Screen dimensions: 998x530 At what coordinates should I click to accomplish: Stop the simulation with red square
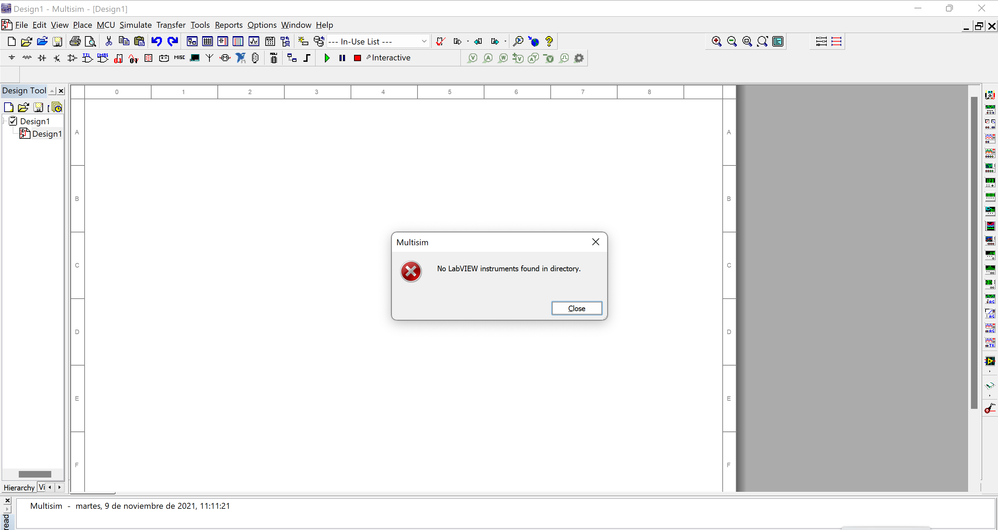click(357, 58)
